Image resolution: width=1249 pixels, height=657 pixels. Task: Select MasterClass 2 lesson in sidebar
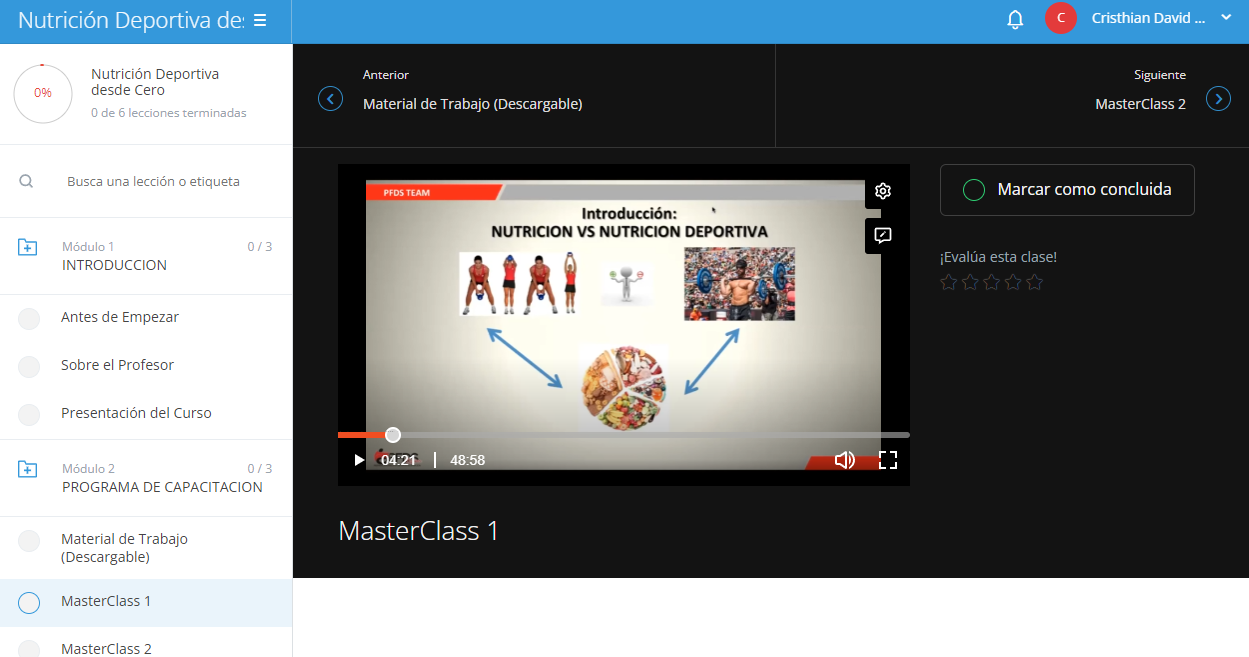106,648
